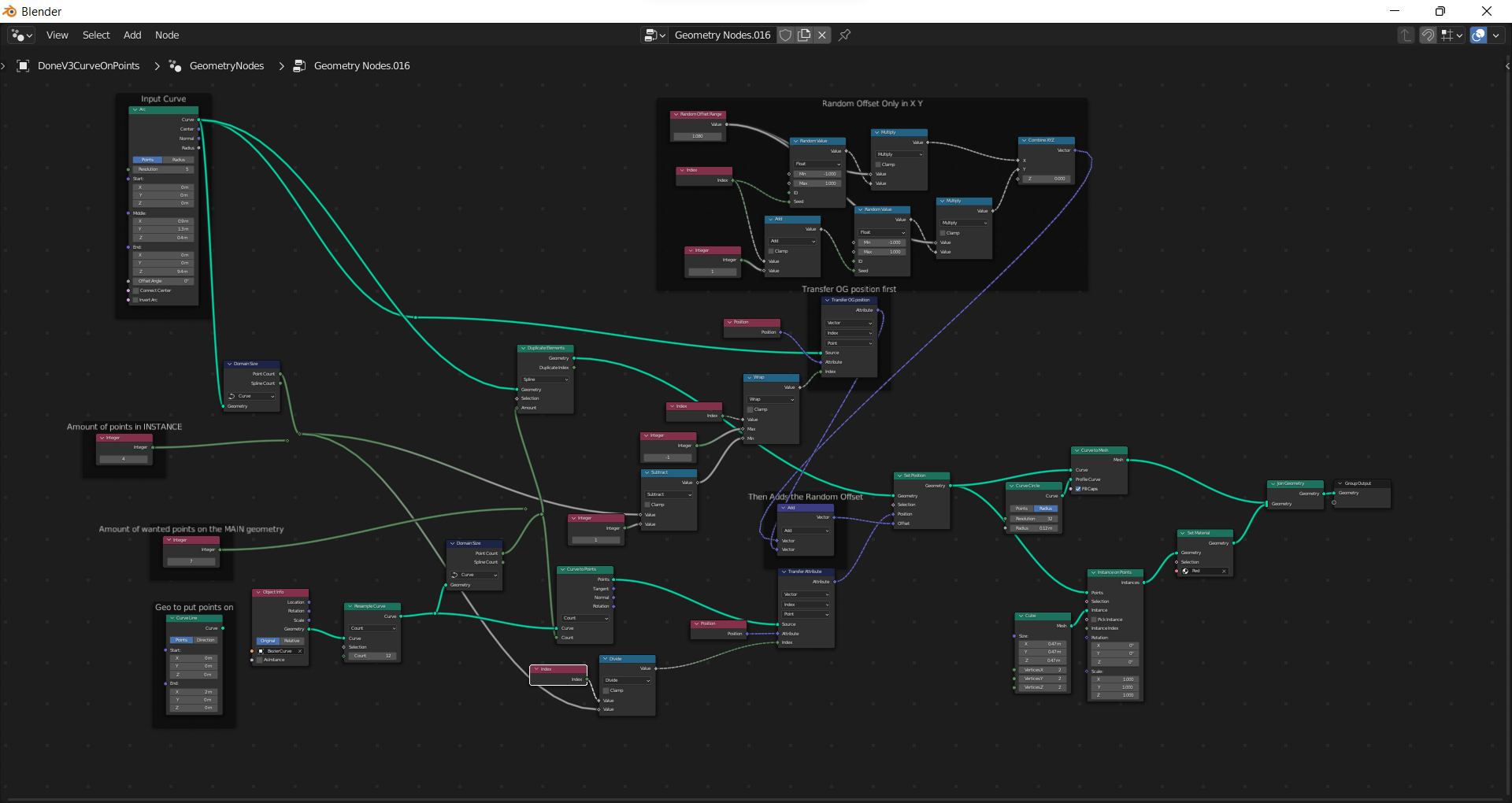Click the Mesh output socket of Curve to Mesh

[x=1128, y=460]
